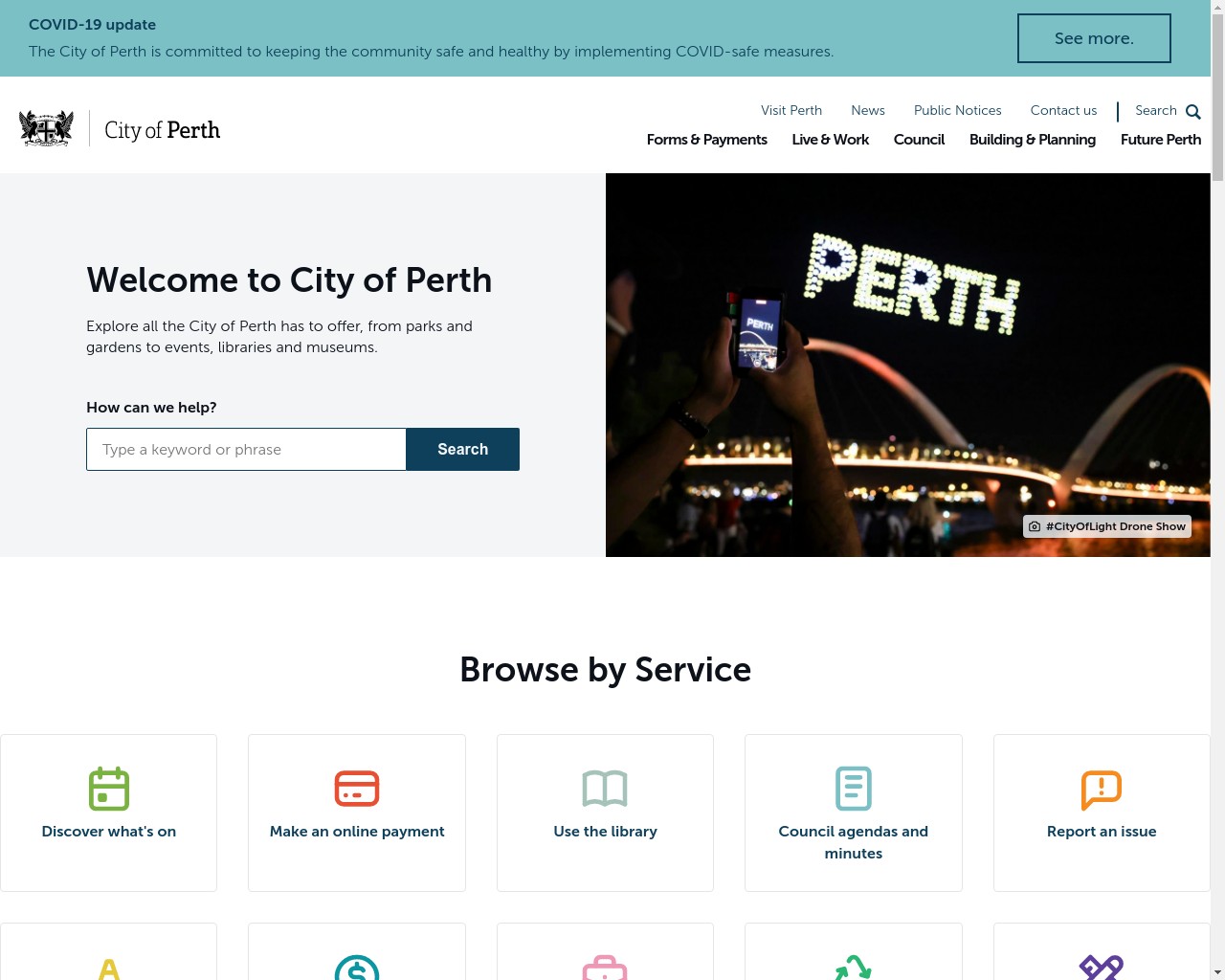Click the Browse by Service heading
The width and height of the screenshot is (1225, 980).
(x=605, y=669)
